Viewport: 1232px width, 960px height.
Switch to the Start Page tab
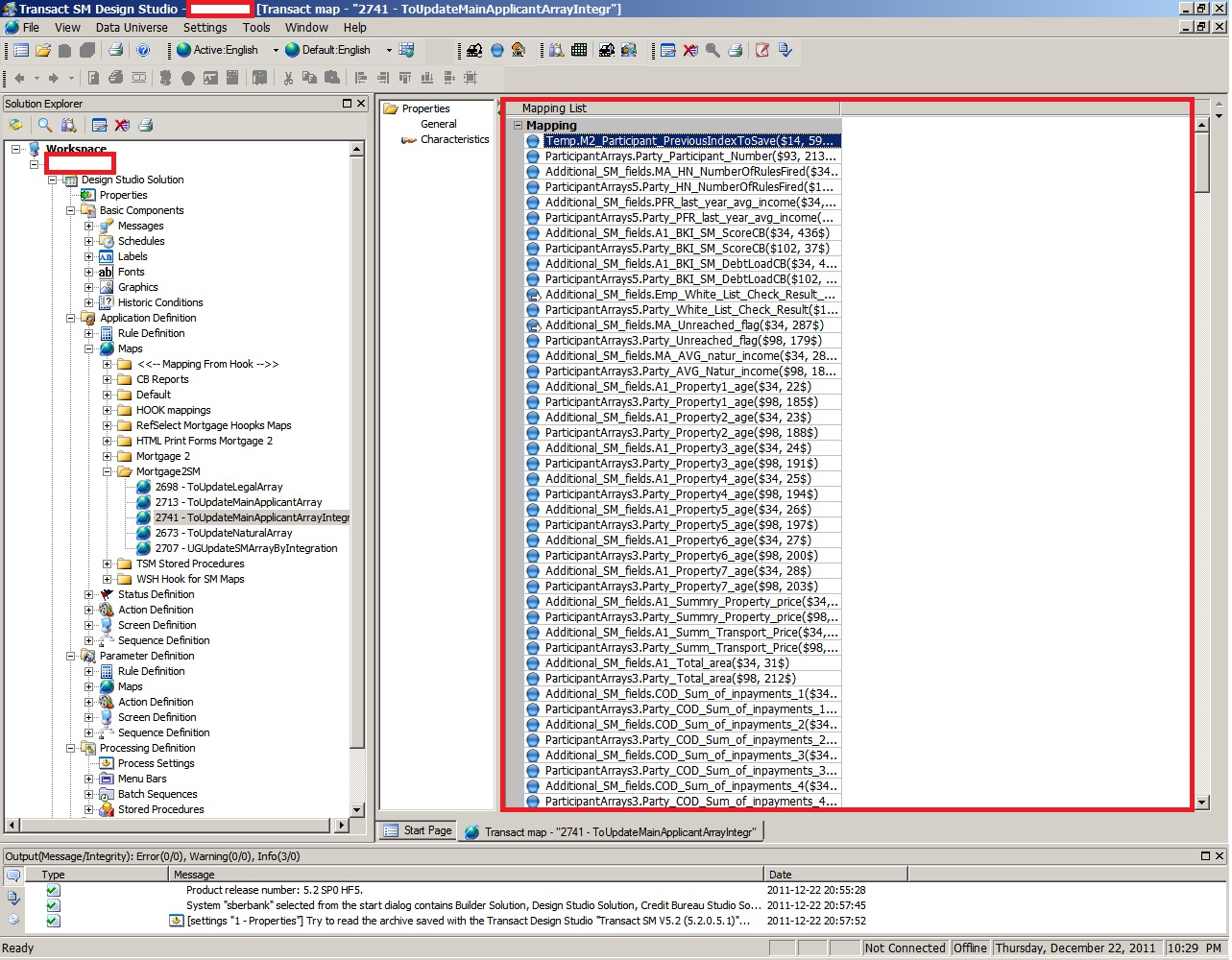click(418, 831)
